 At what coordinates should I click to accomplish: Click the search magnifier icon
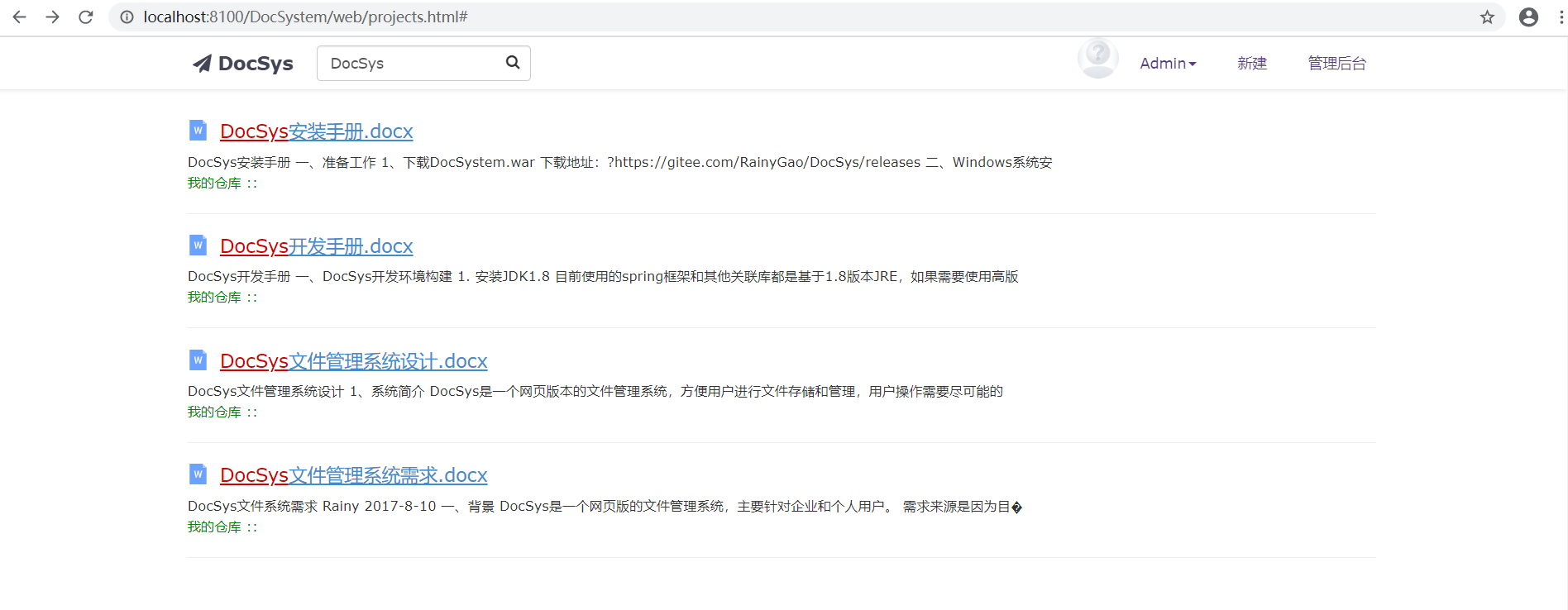pos(513,63)
